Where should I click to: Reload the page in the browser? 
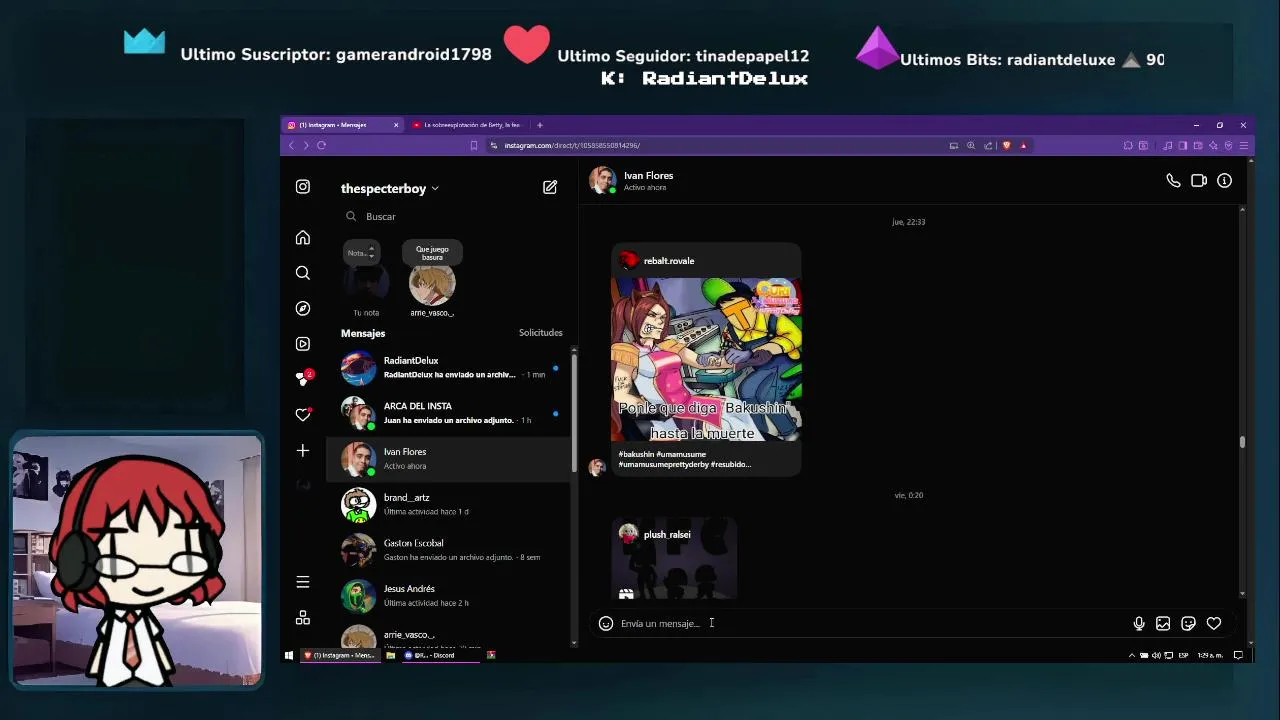point(321,145)
